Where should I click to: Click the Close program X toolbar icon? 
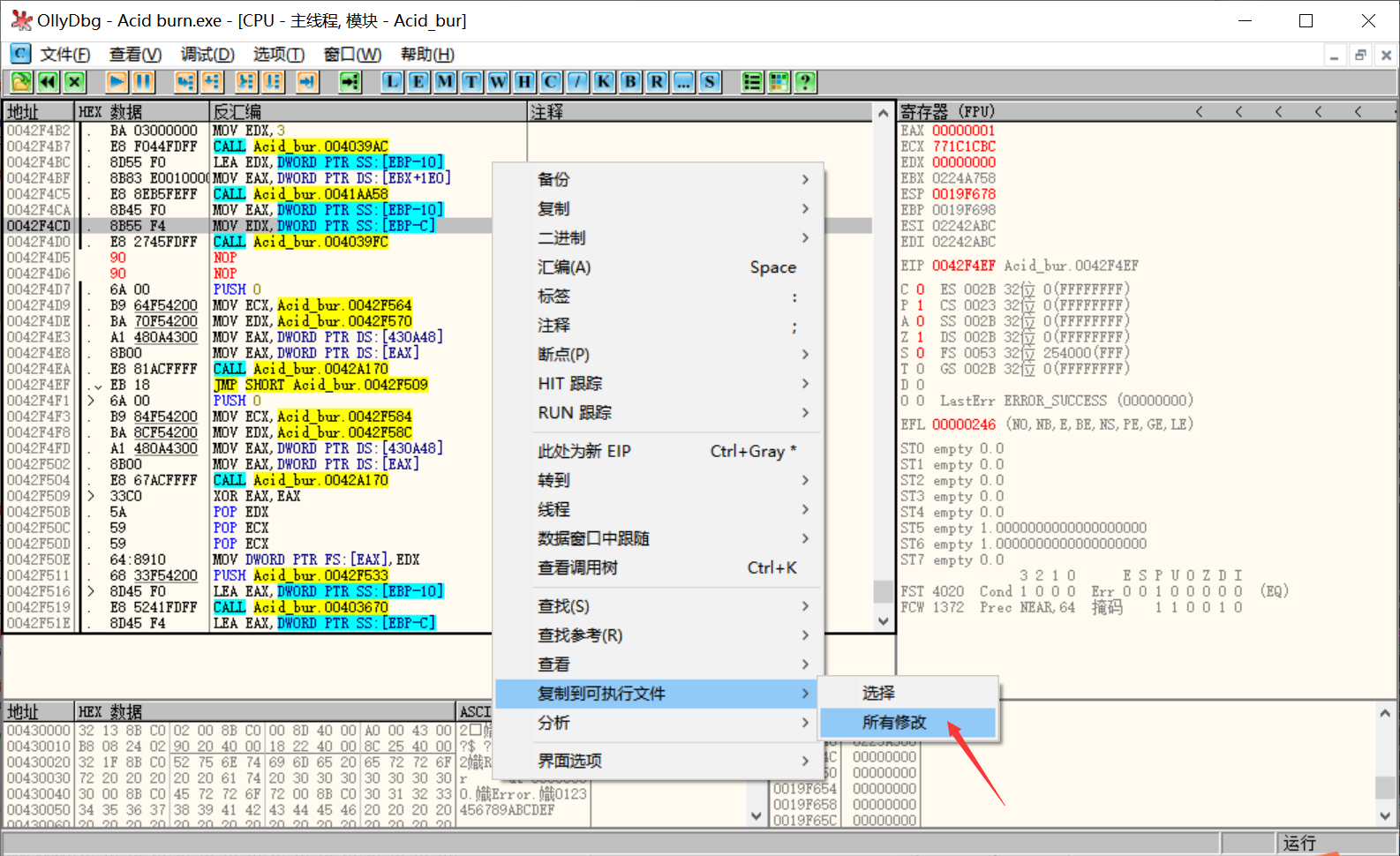pyautogui.click(x=74, y=82)
